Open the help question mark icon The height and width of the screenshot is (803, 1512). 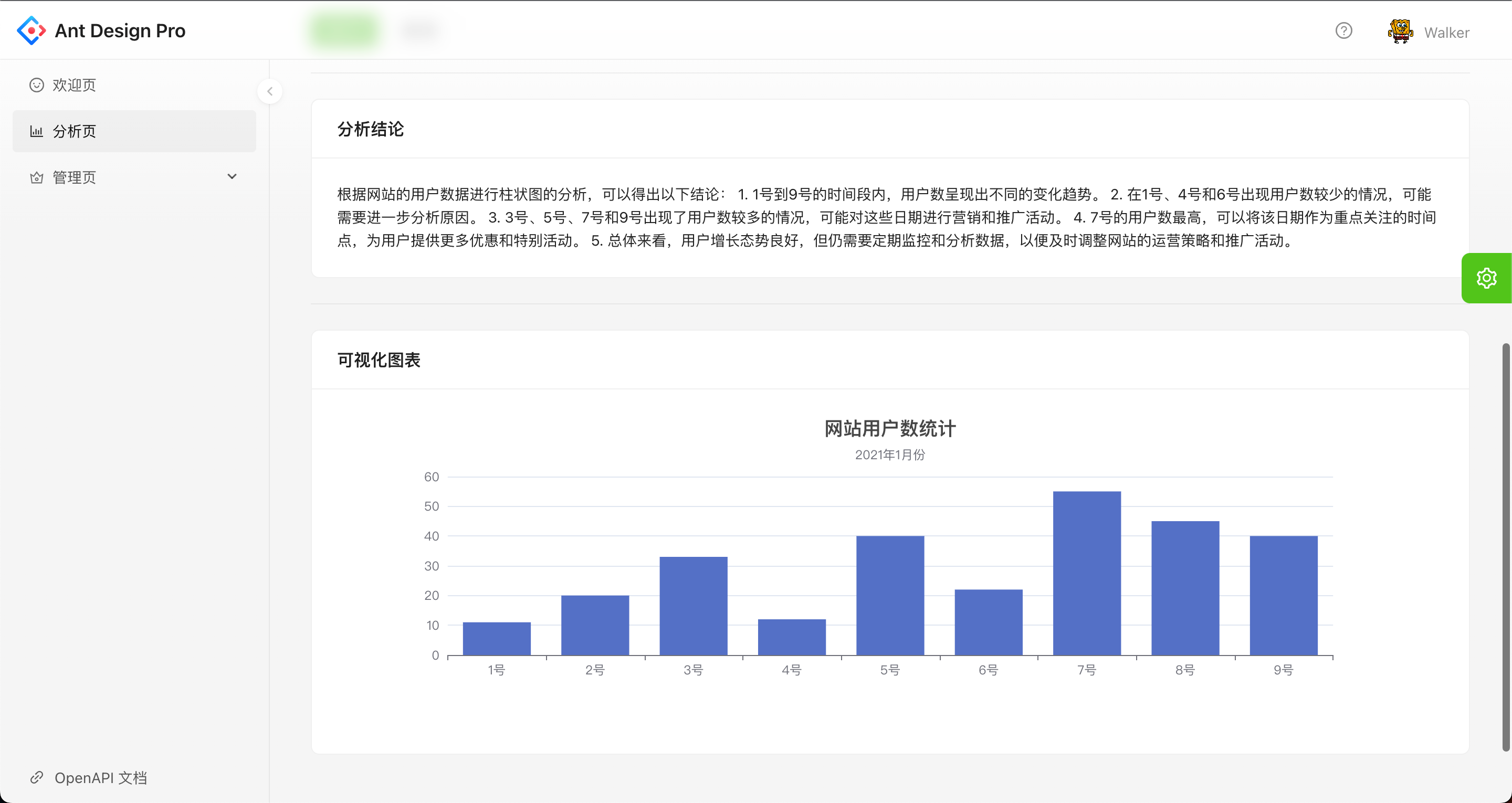pyautogui.click(x=1343, y=30)
